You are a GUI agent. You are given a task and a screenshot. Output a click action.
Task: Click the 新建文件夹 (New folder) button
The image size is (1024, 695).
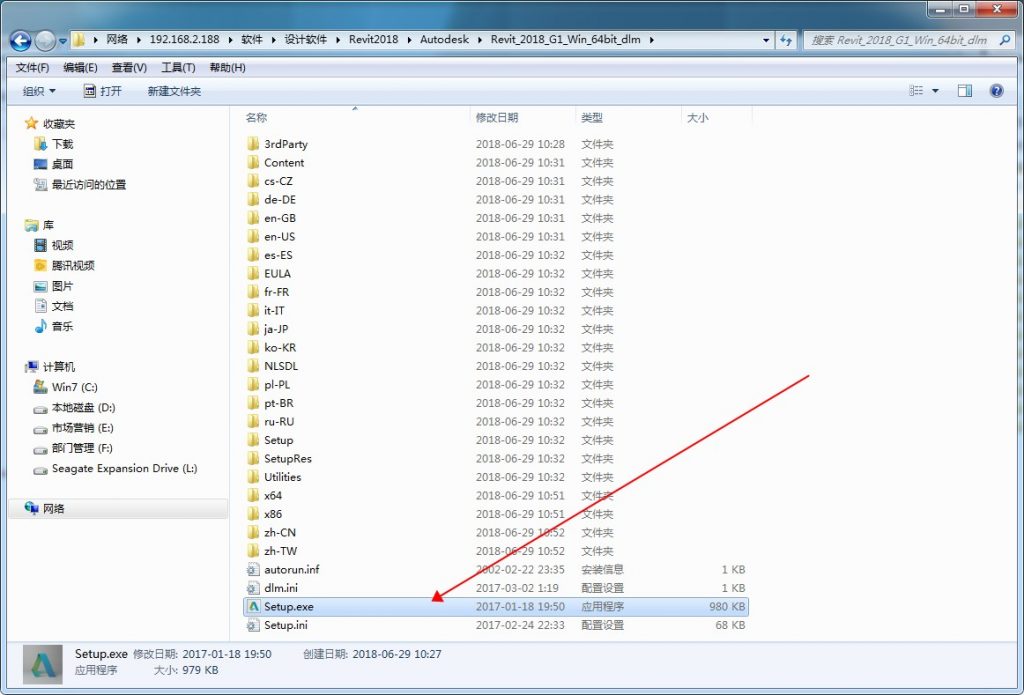coord(174,91)
